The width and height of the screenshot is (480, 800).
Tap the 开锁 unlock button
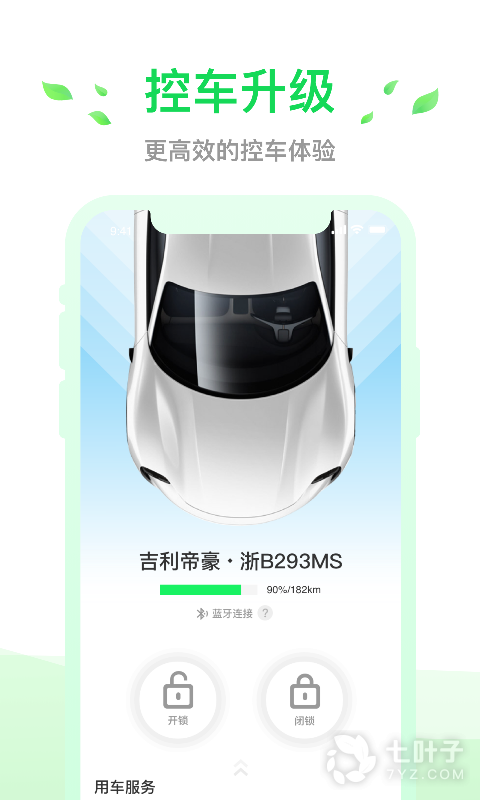pos(178,698)
